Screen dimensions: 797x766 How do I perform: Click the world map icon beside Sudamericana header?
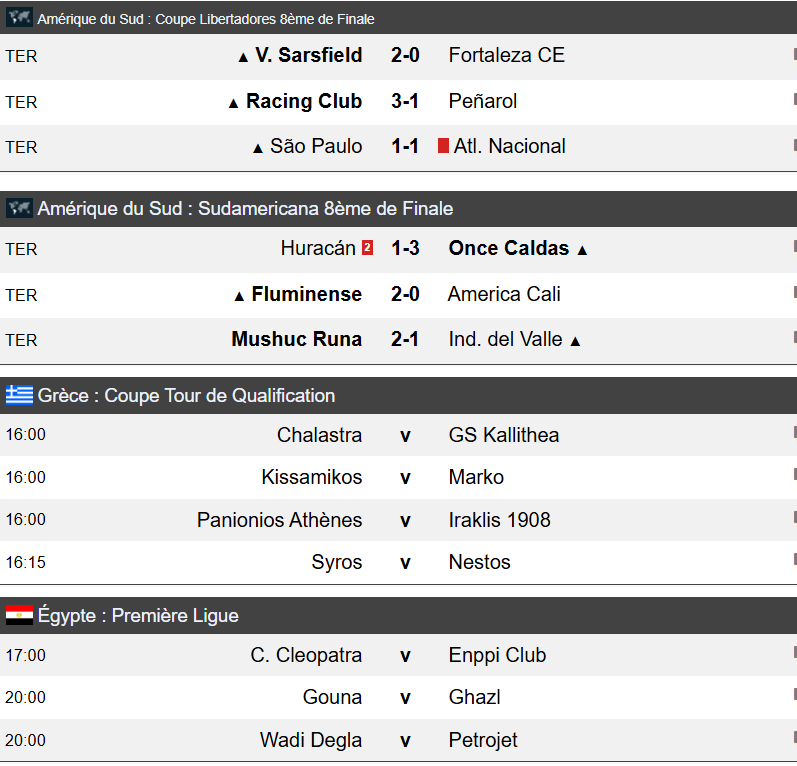coord(19,209)
